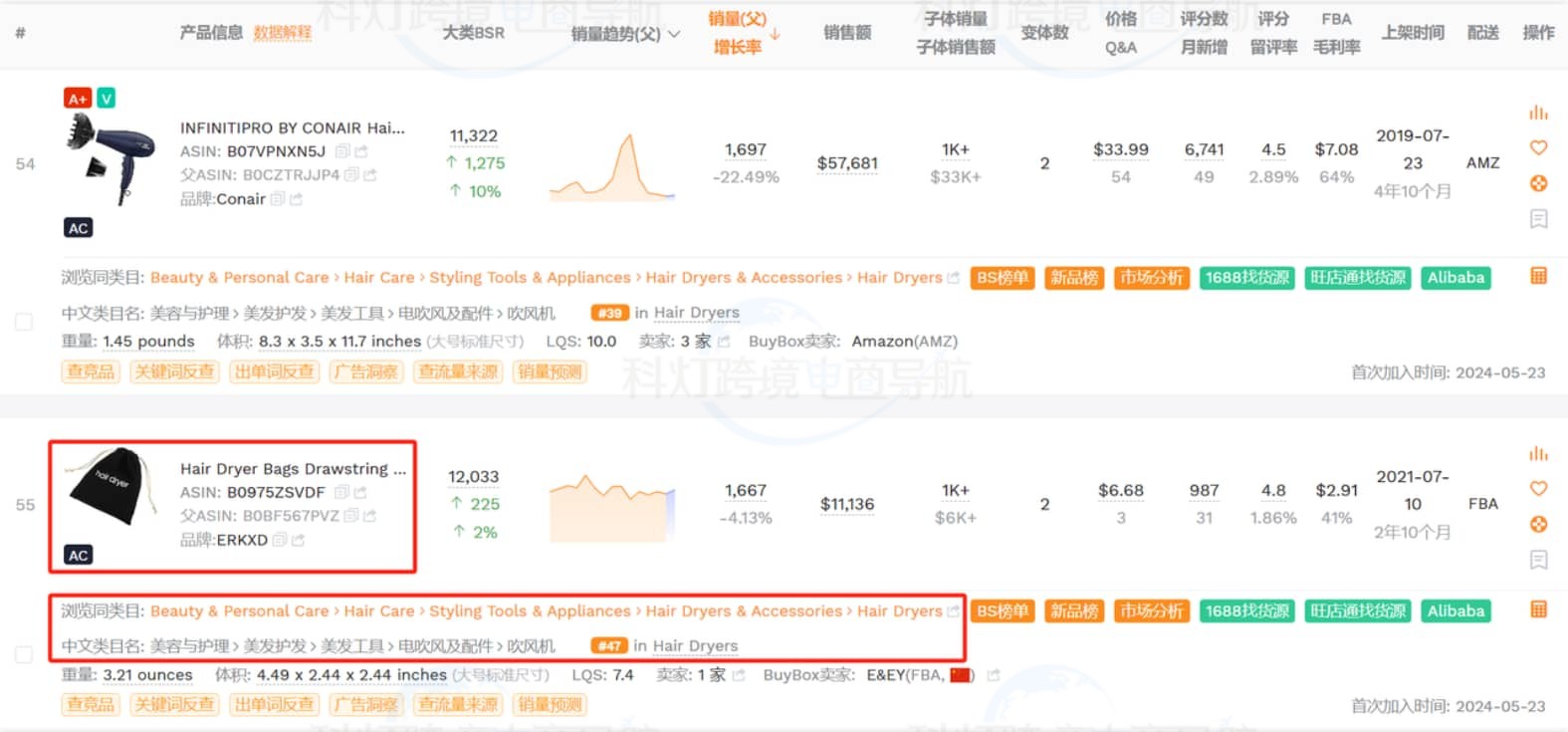The image size is (1568, 732).
Task: Open the note icon for row 55
Action: pyautogui.click(x=1538, y=560)
